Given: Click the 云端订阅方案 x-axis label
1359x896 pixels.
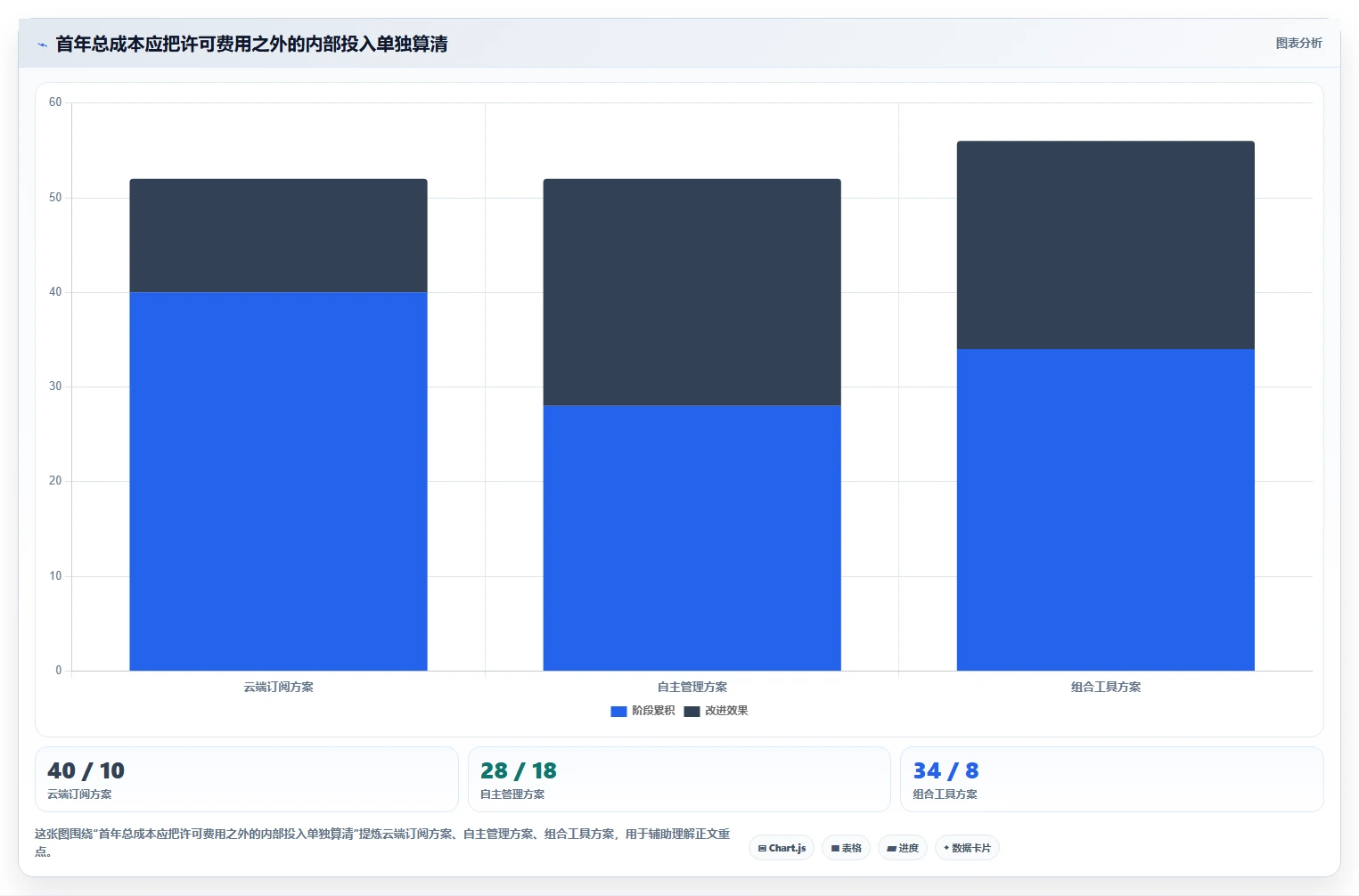Looking at the screenshot, I should coord(278,687).
